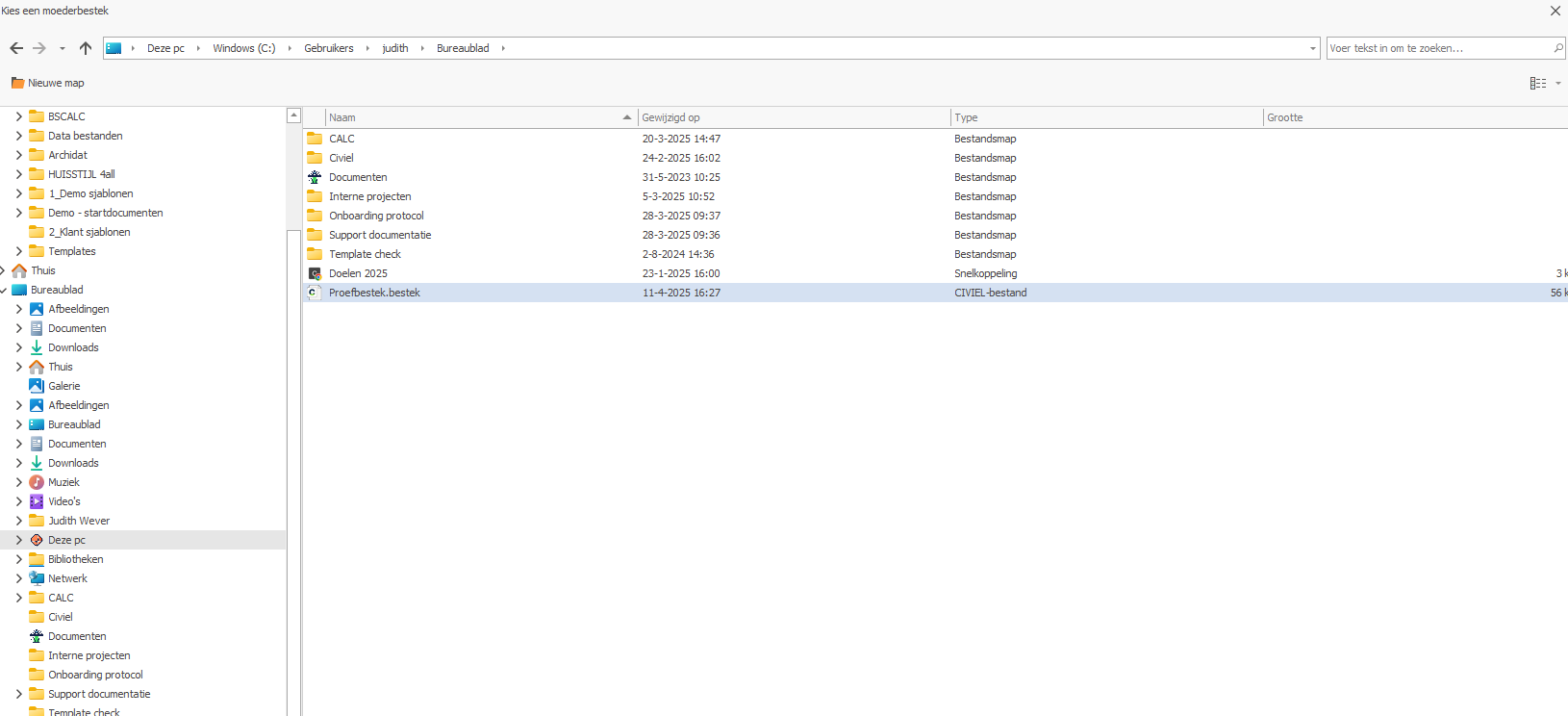Screen dimensions: 1568x716
Task: Select the Documenten folder icon in list
Action: tap(315, 177)
